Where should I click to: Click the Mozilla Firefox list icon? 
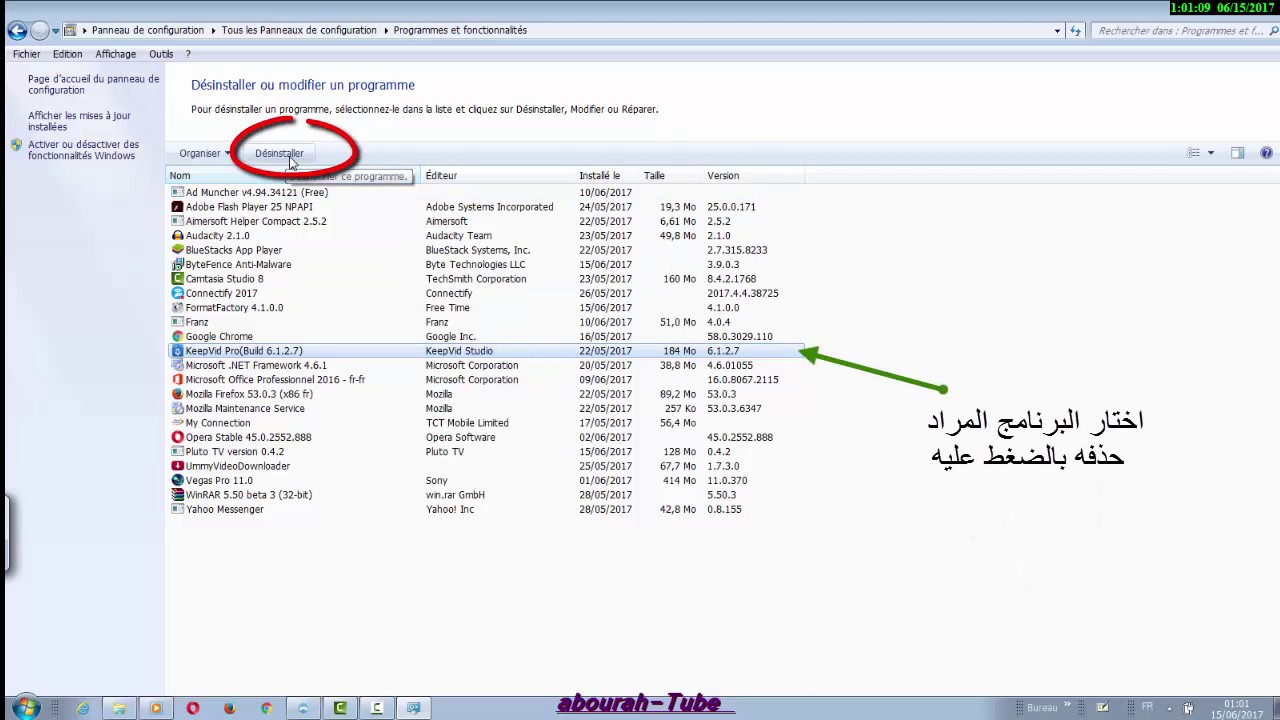tap(177, 394)
